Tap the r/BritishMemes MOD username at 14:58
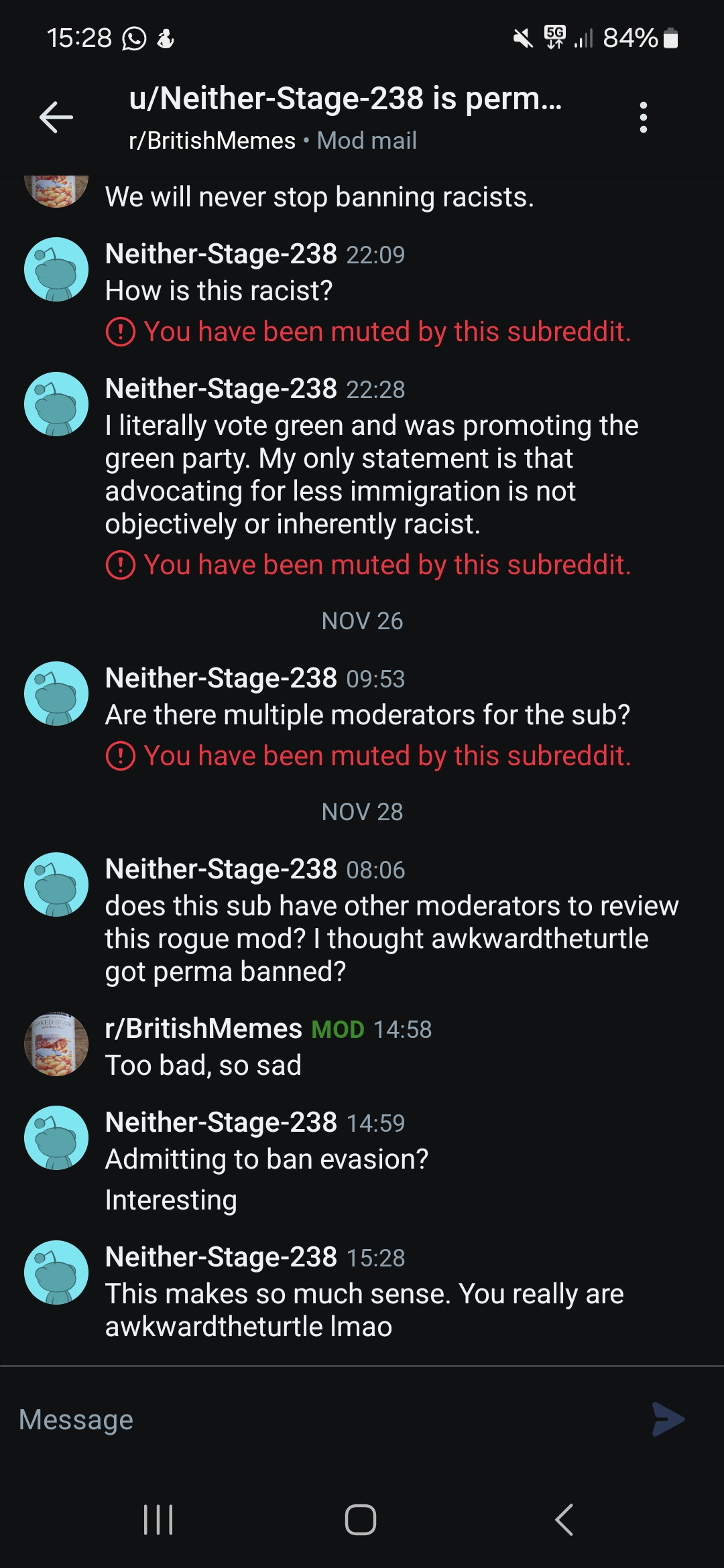 [204, 1029]
